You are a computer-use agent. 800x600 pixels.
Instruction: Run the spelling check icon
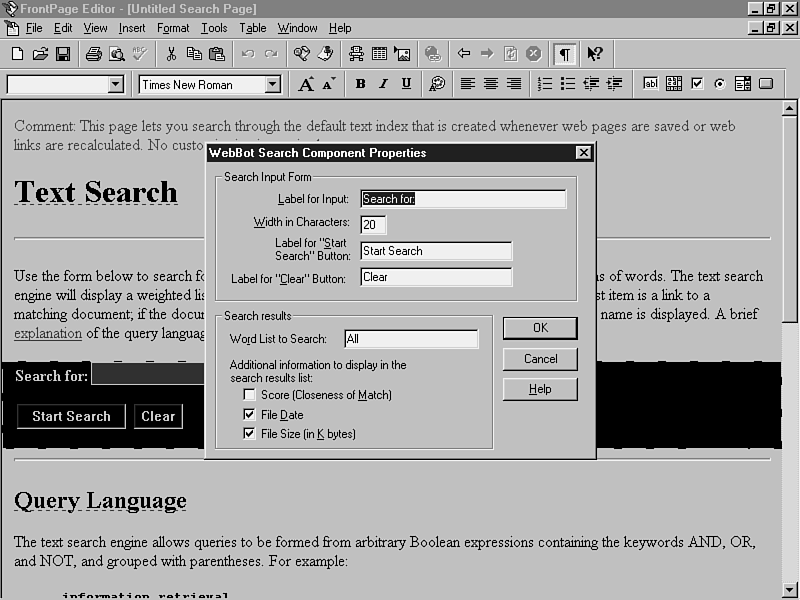[x=140, y=54]
